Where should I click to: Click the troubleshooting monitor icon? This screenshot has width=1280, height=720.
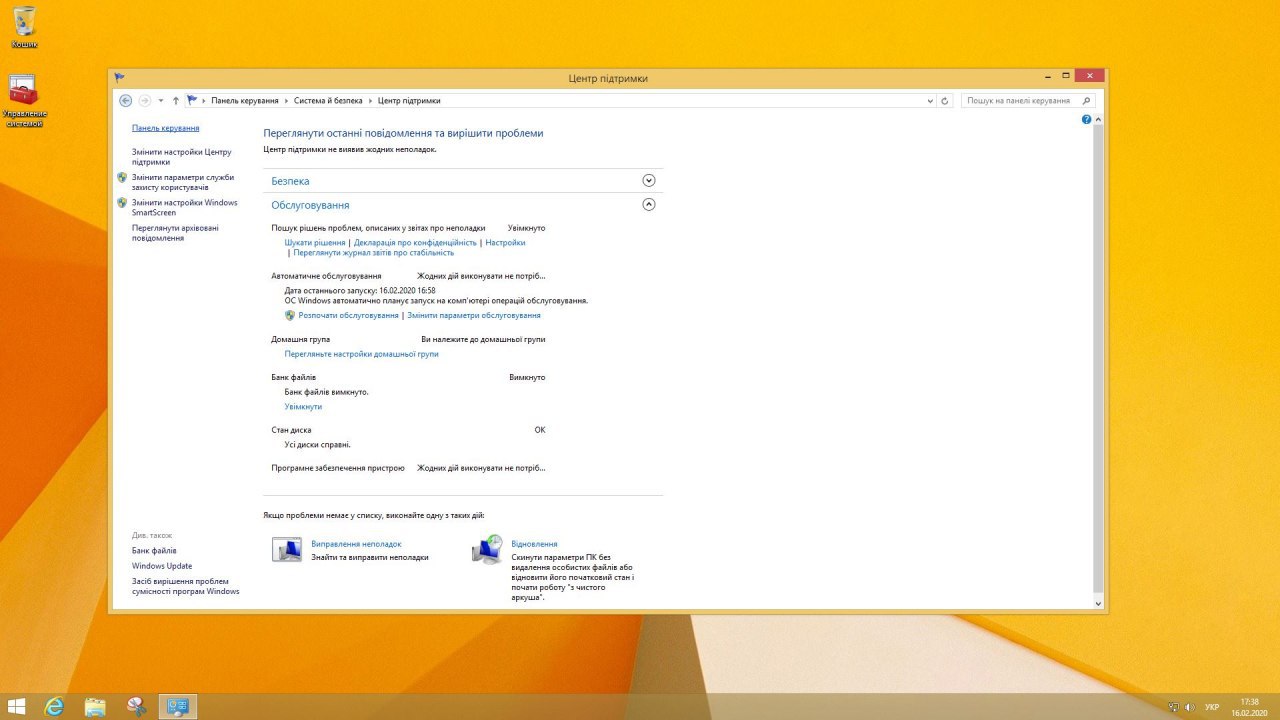[x=287, y=549]
